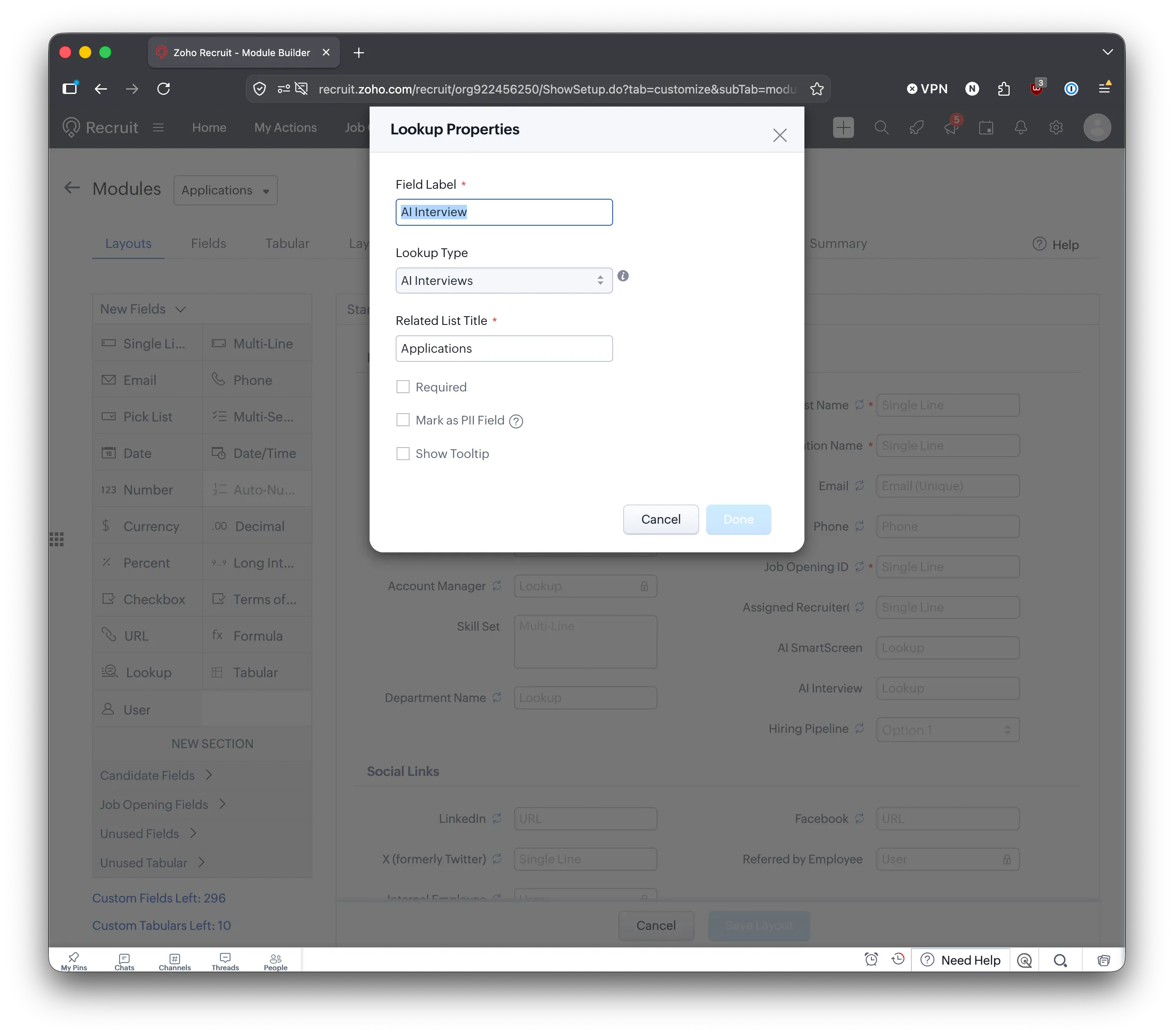
Task: Bookmark page with star icon
Action: (x=816, y=89)
